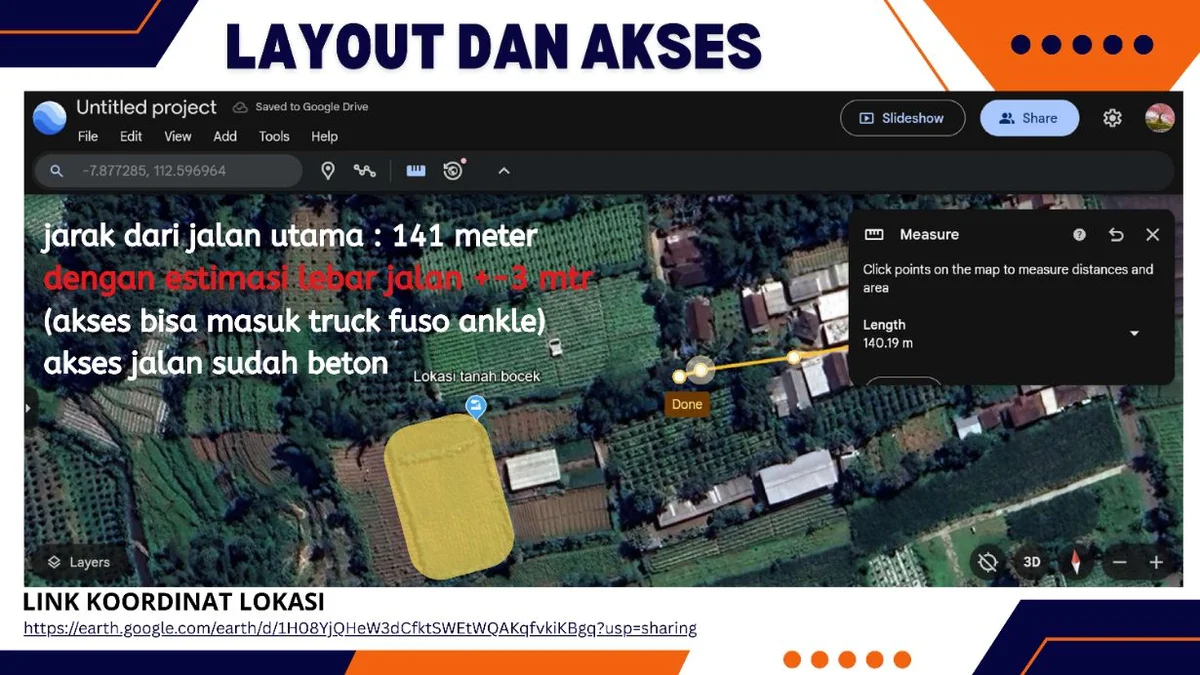Image resolution: width=1200 pixels, height=675 pixels.
Task: Zoom in with the plus button
Action: point(1156,562)
